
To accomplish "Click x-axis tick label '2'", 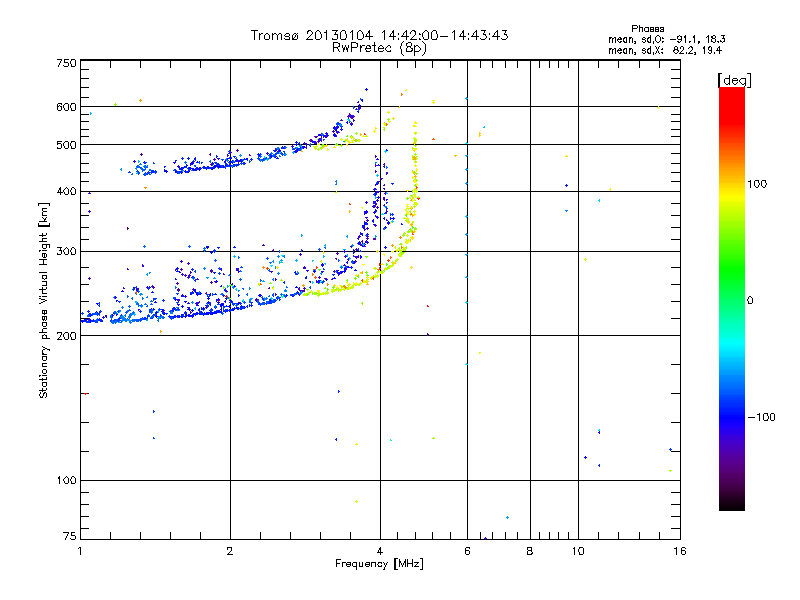I will click(x=230, y=551).
